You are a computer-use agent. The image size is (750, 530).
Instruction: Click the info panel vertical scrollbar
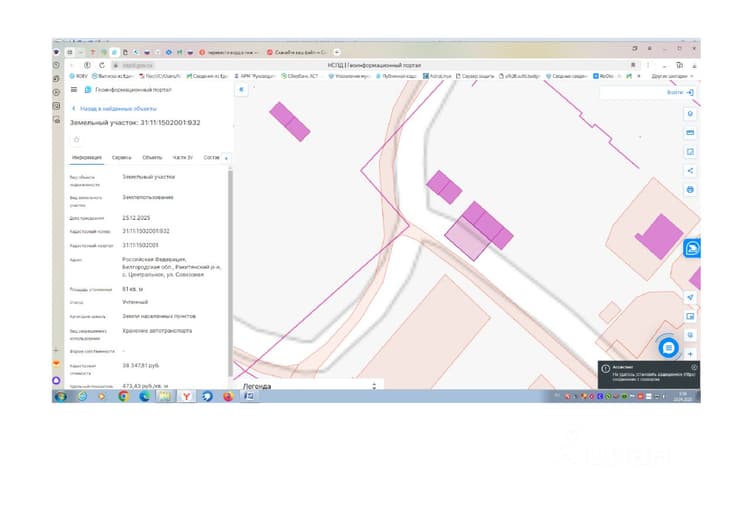click(x=230, y=273)
